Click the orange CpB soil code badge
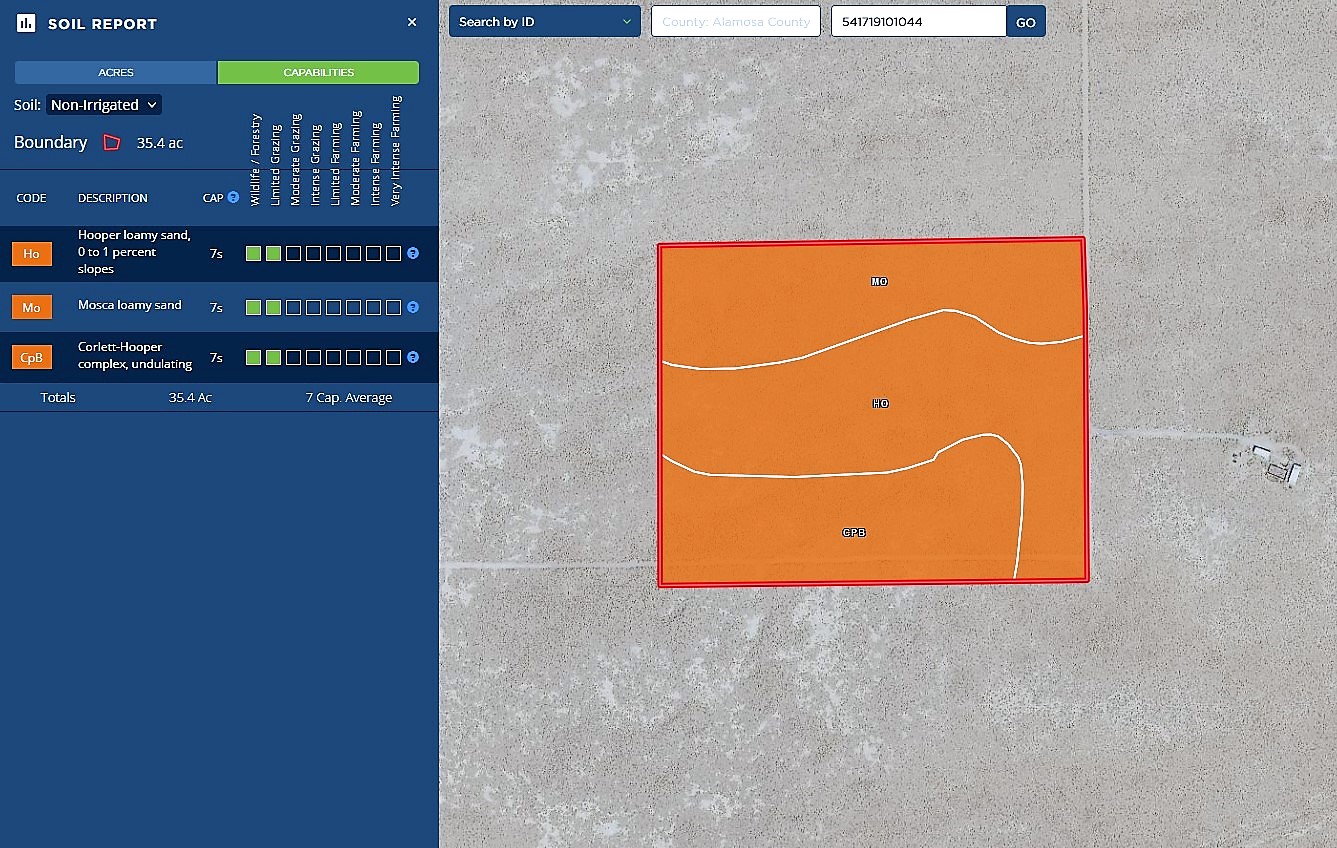 (31, 357)
